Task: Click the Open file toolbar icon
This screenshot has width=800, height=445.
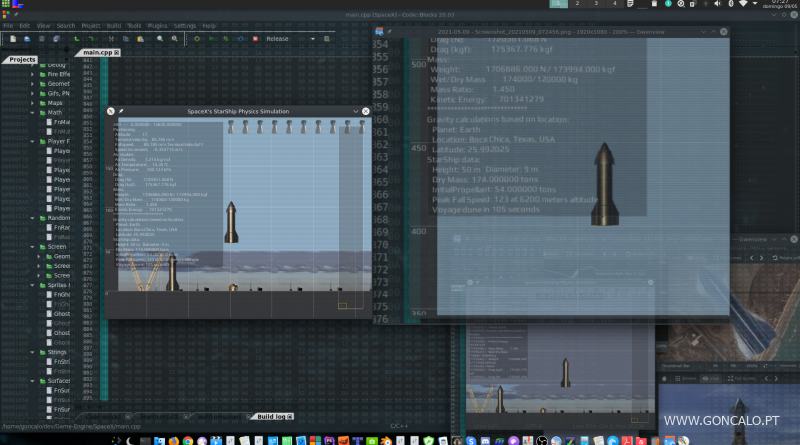Action: point(28,38)
